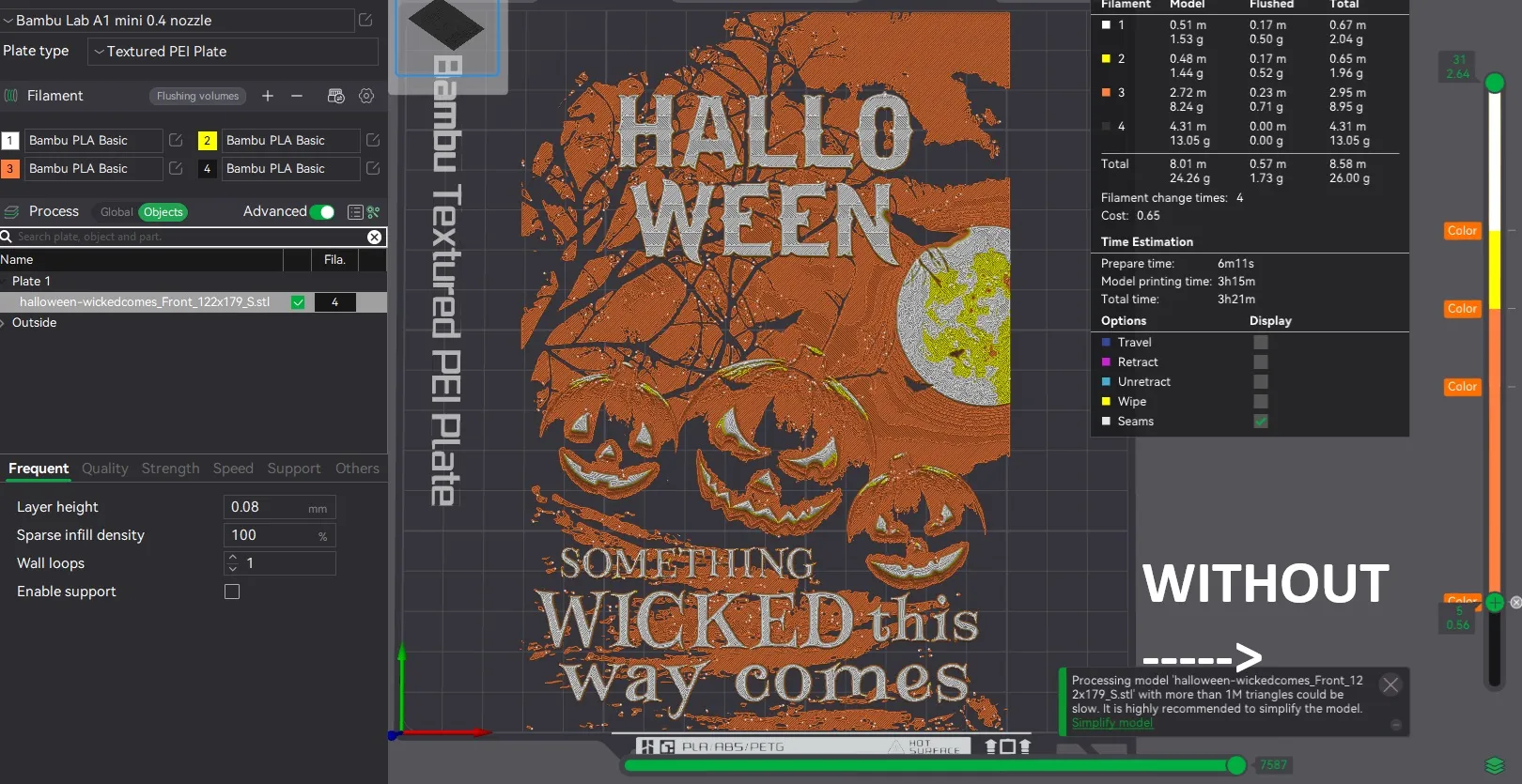This screenshot has width=1522, height=784.
Task: Collapse the Plate 1 tree node
Action: (4, 282)
